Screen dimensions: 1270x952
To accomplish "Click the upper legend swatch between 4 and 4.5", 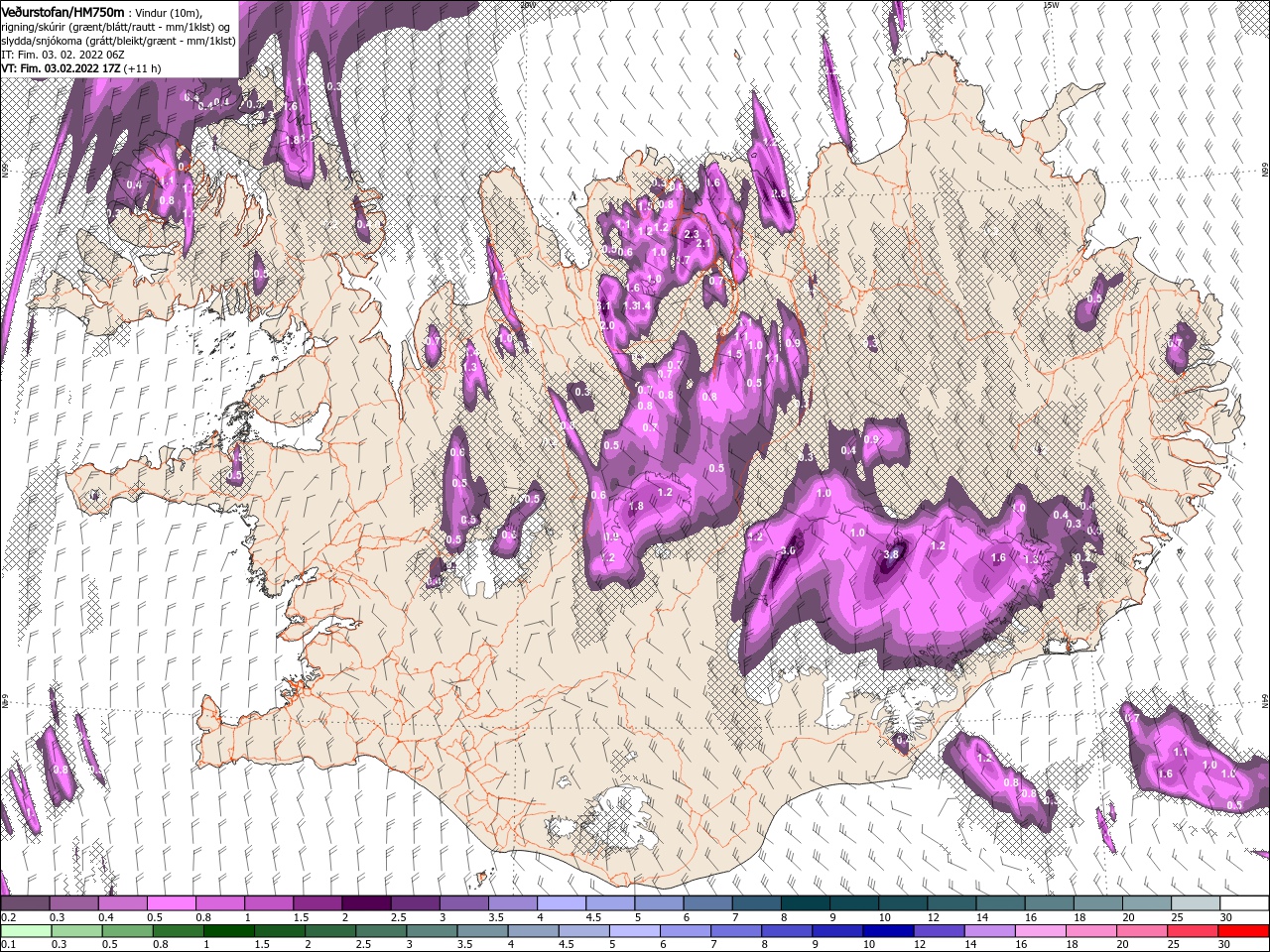I will click(x=561, y=903).
